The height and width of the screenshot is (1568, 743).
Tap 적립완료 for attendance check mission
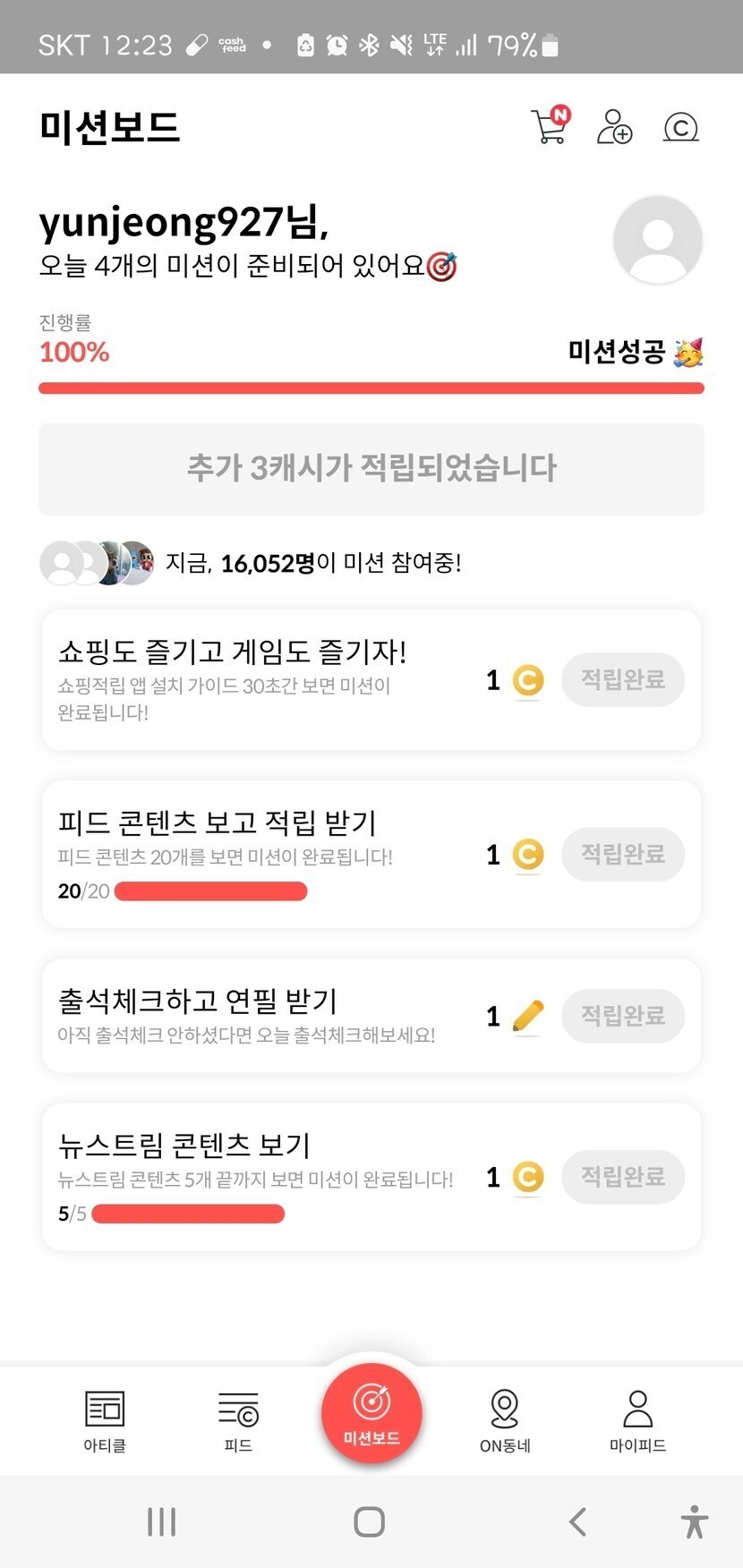(623, 1015)
